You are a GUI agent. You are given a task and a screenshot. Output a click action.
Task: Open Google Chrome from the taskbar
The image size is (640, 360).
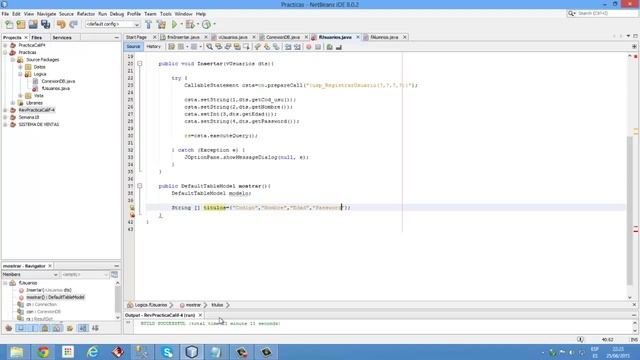(x=42, y=352)
